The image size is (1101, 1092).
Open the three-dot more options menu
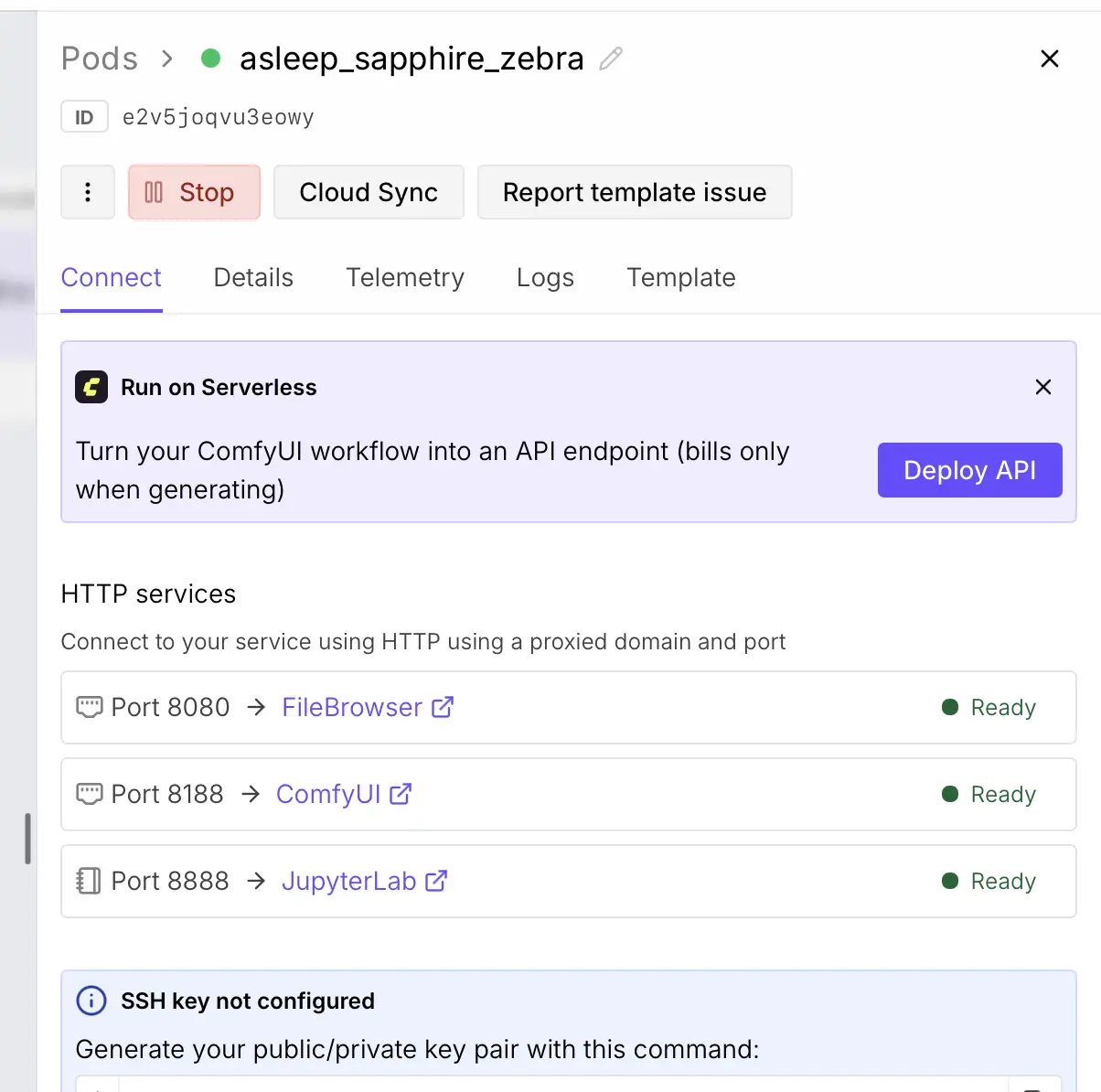pyautogui.click(x=88, y=192)
